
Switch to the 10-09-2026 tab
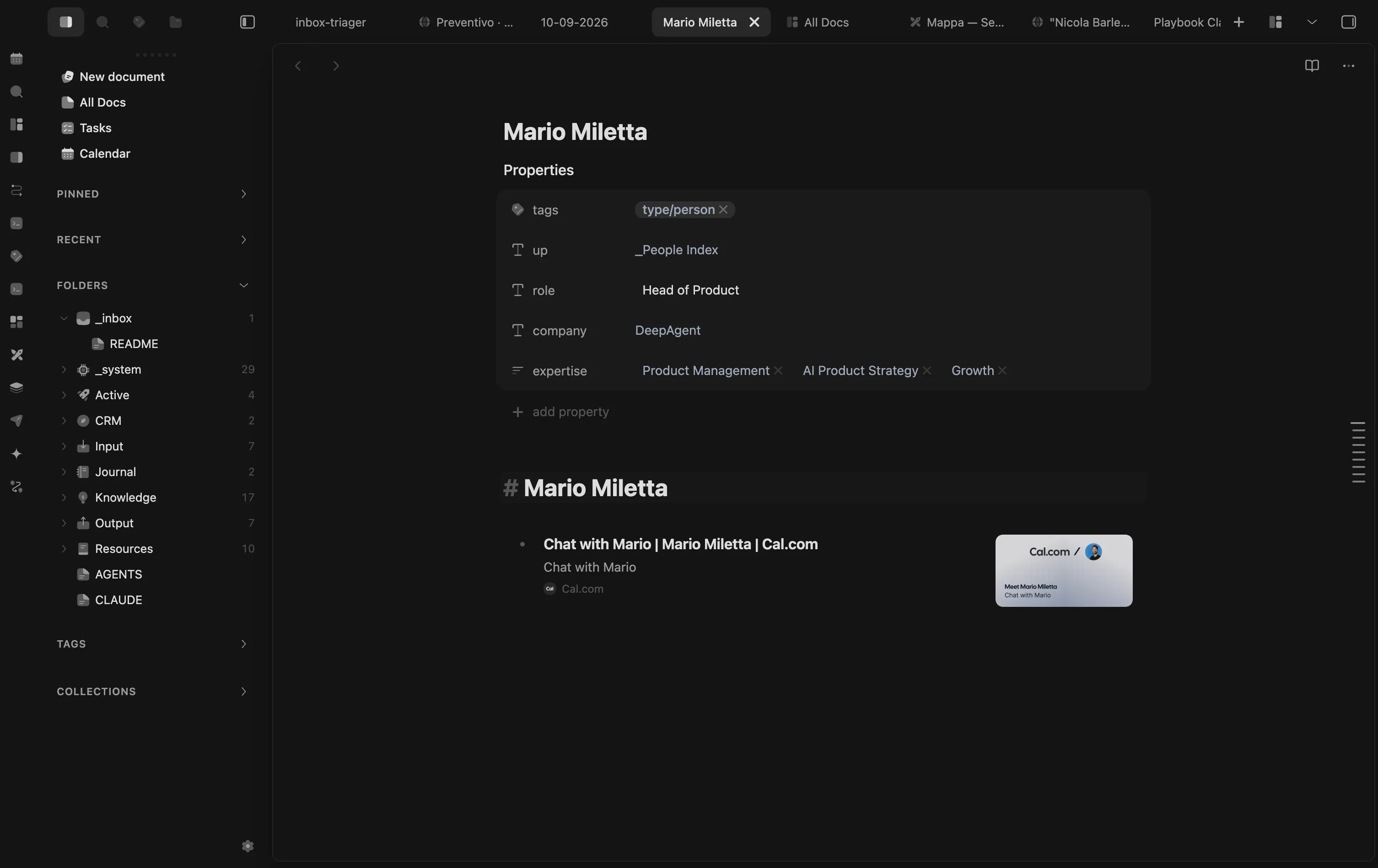[574, 22]
